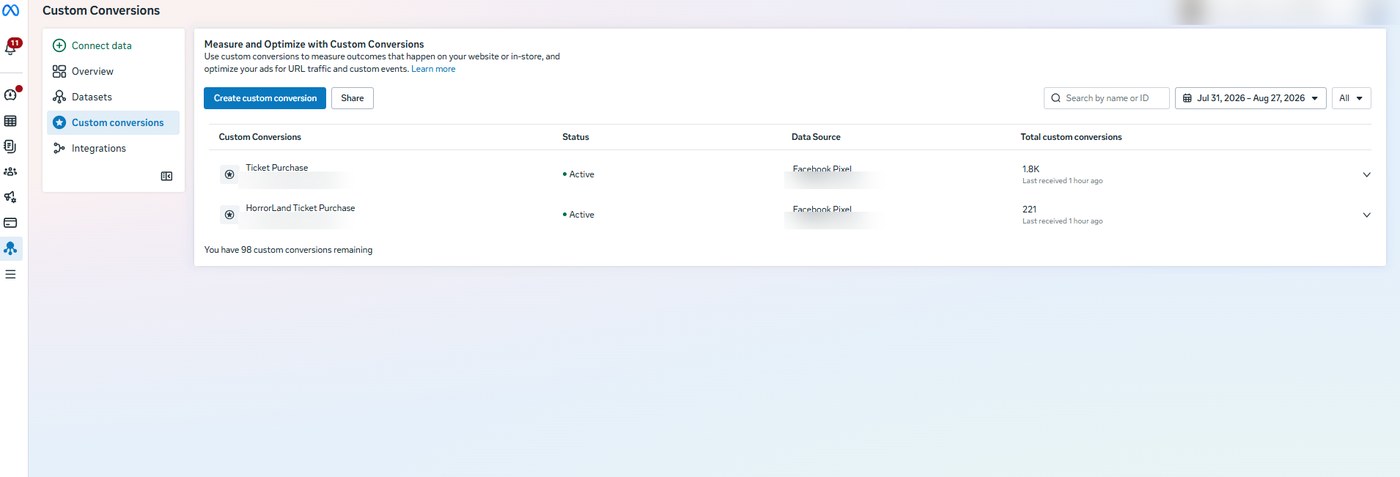Click the Status column header
The image size is (1400, 477).
coord(576,137)
